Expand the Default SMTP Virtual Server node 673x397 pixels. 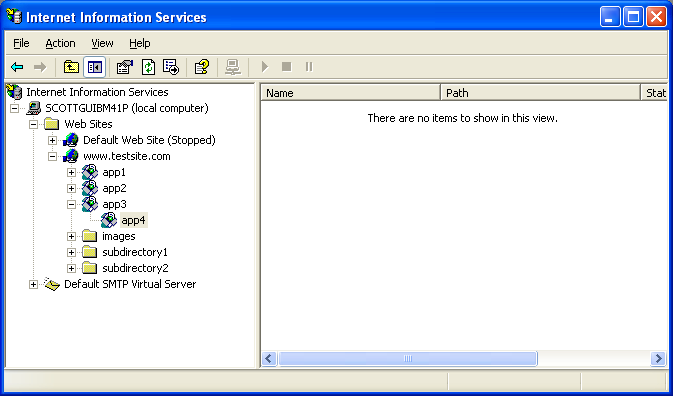click(x=33, y=284)
